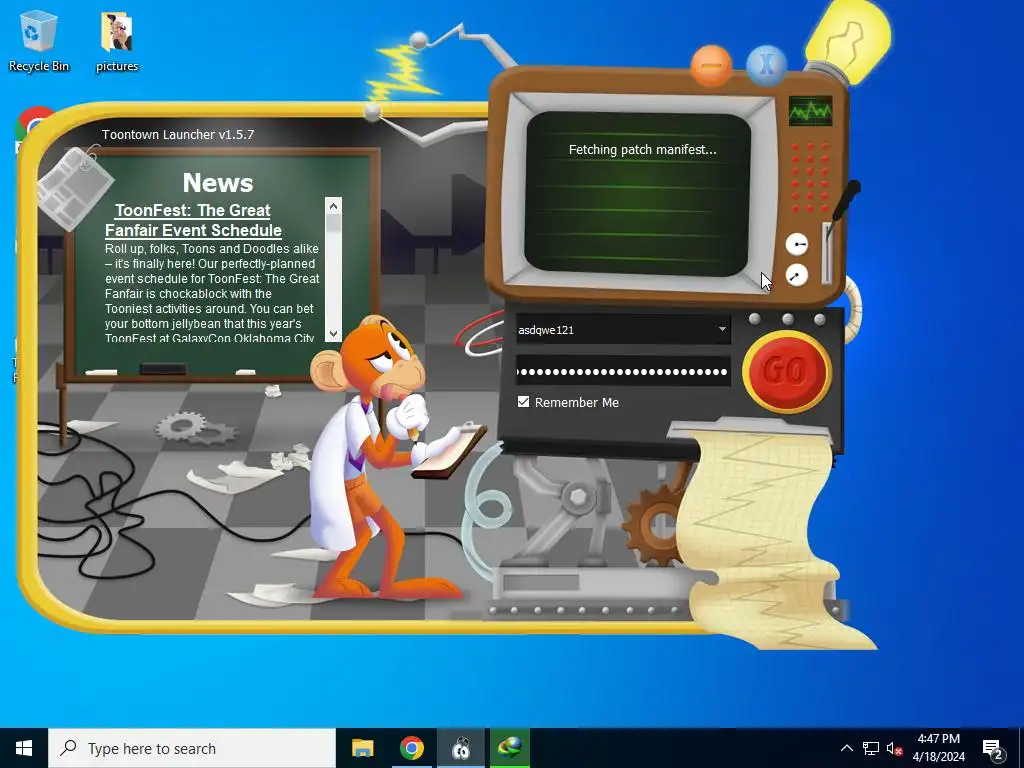
Task: Open the Recycle Bin desktop icon
Action: coord(39,40)
